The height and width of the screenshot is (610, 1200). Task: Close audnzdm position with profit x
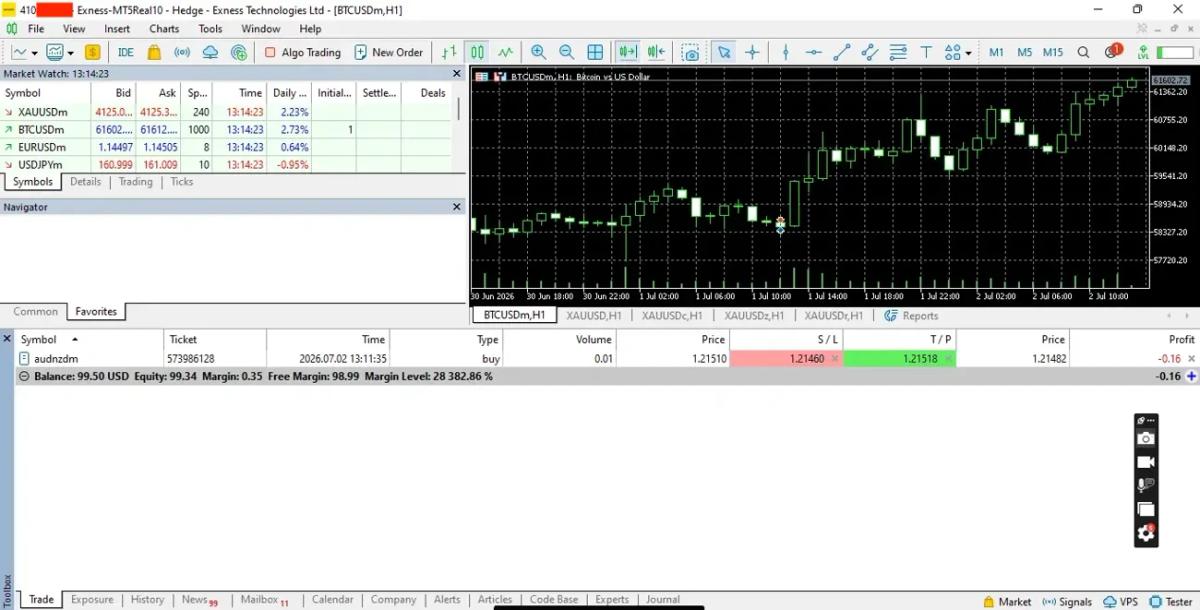(1190, 358)
